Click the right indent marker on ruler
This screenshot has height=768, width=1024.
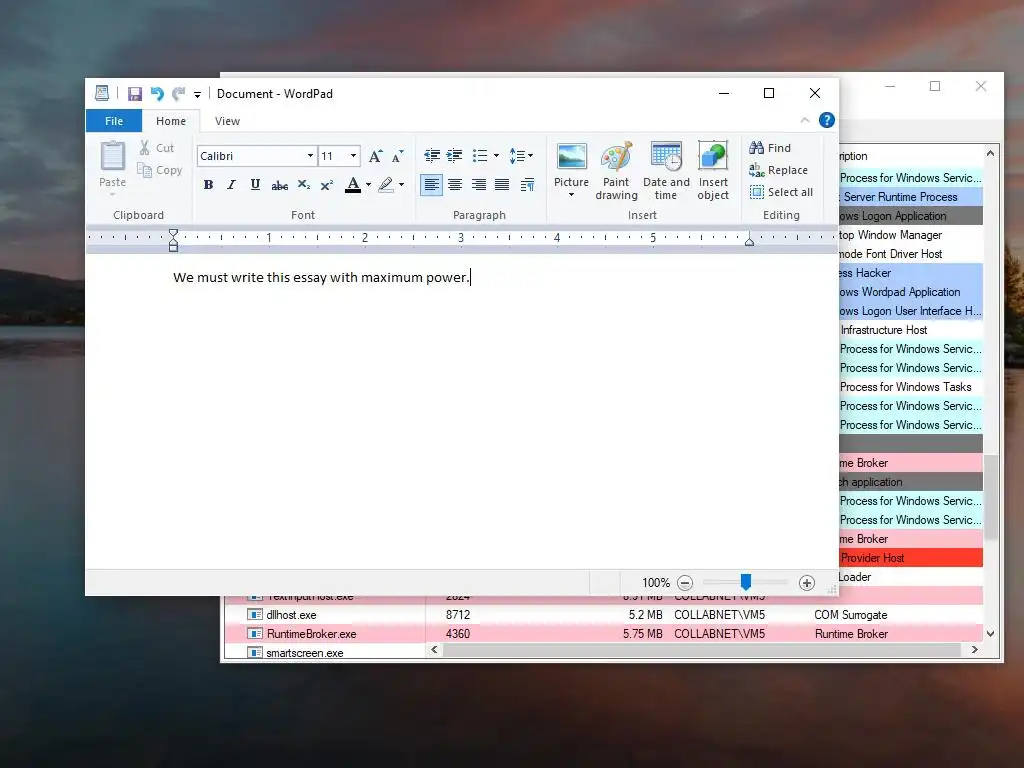point(750,241)
